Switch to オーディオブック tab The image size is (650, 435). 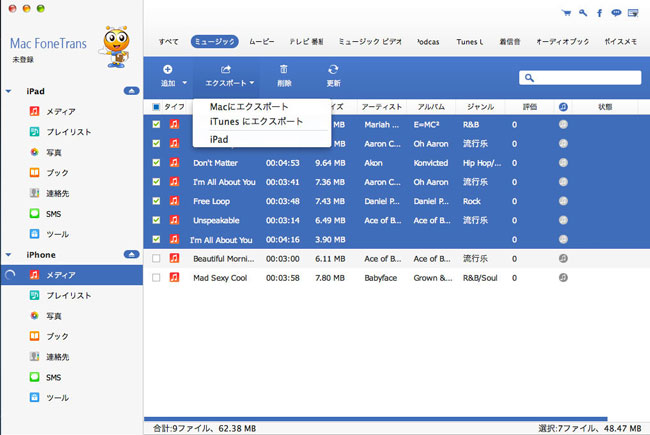(x=563, y=41)
